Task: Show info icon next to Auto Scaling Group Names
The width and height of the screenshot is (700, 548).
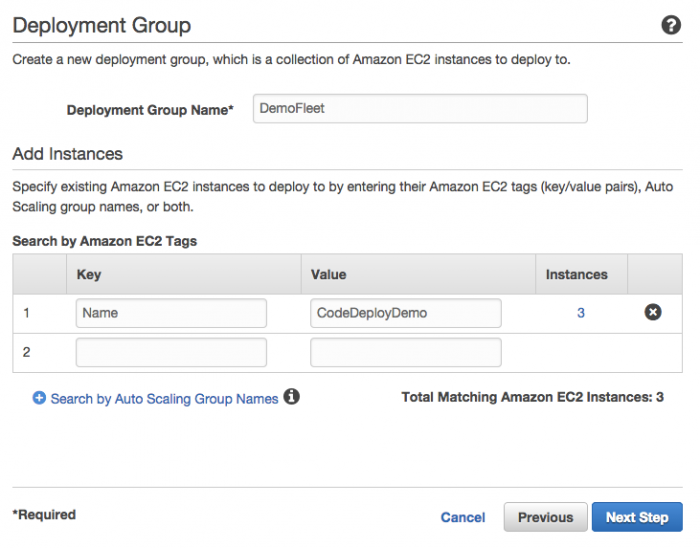Action: 292,396
